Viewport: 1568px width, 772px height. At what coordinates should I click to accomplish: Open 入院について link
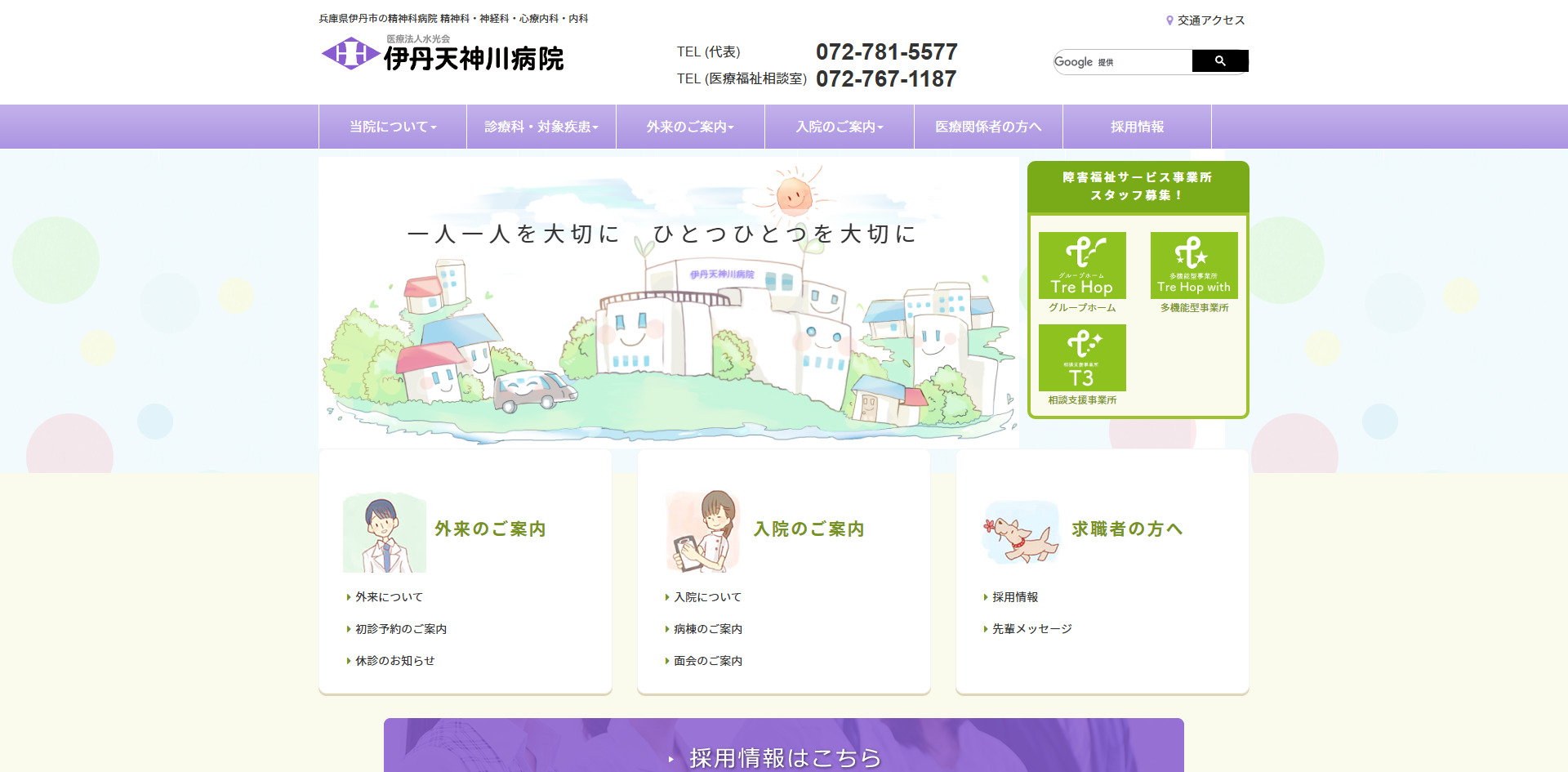coord(707,597)
